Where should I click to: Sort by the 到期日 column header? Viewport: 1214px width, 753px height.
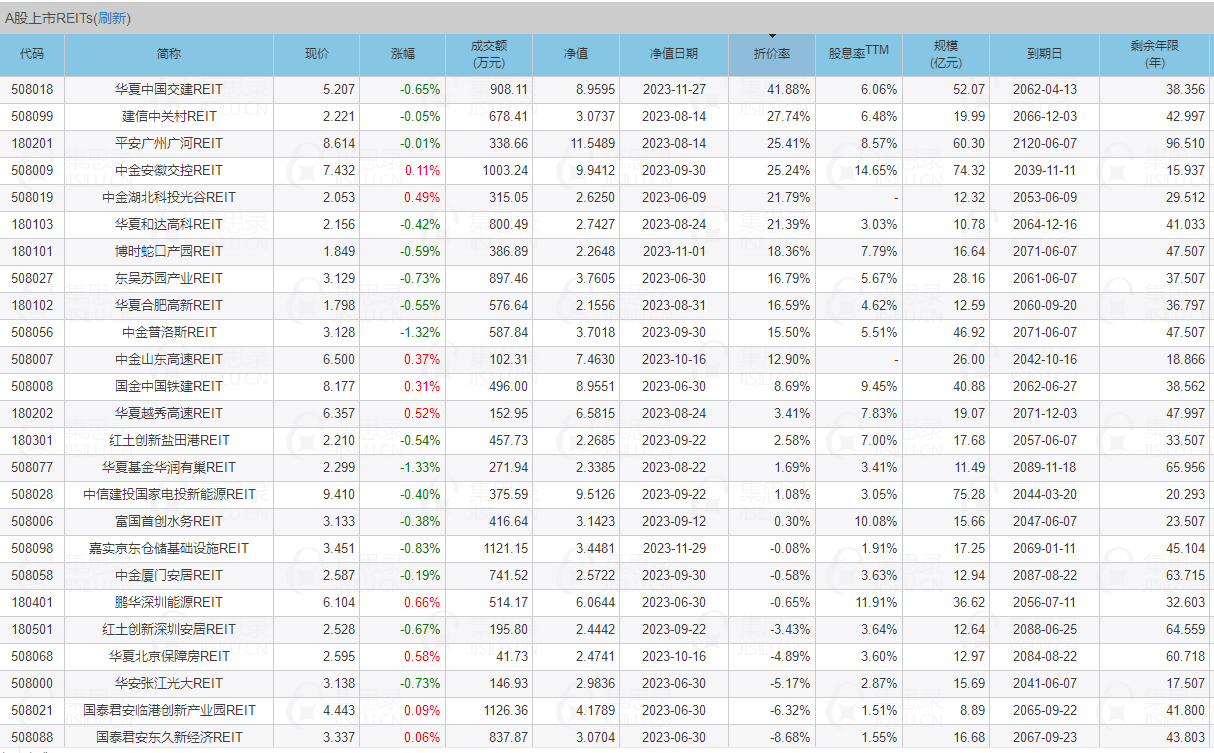pyautogui.click(x=1045, y=54)
